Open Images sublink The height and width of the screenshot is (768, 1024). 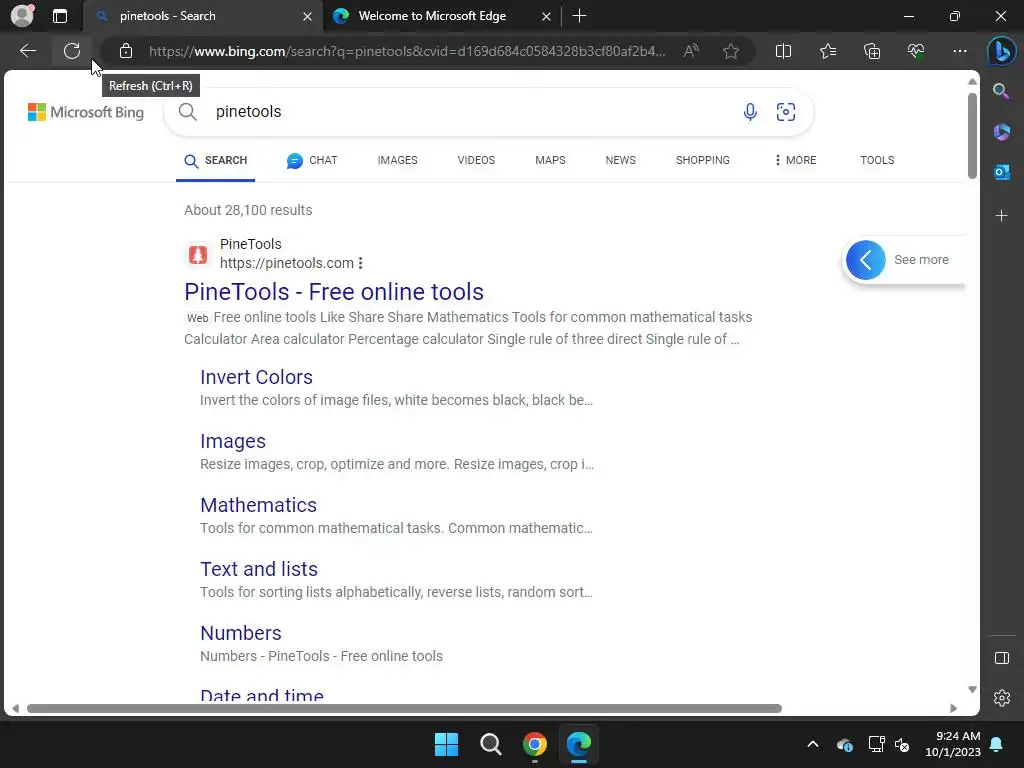[232, 441]
